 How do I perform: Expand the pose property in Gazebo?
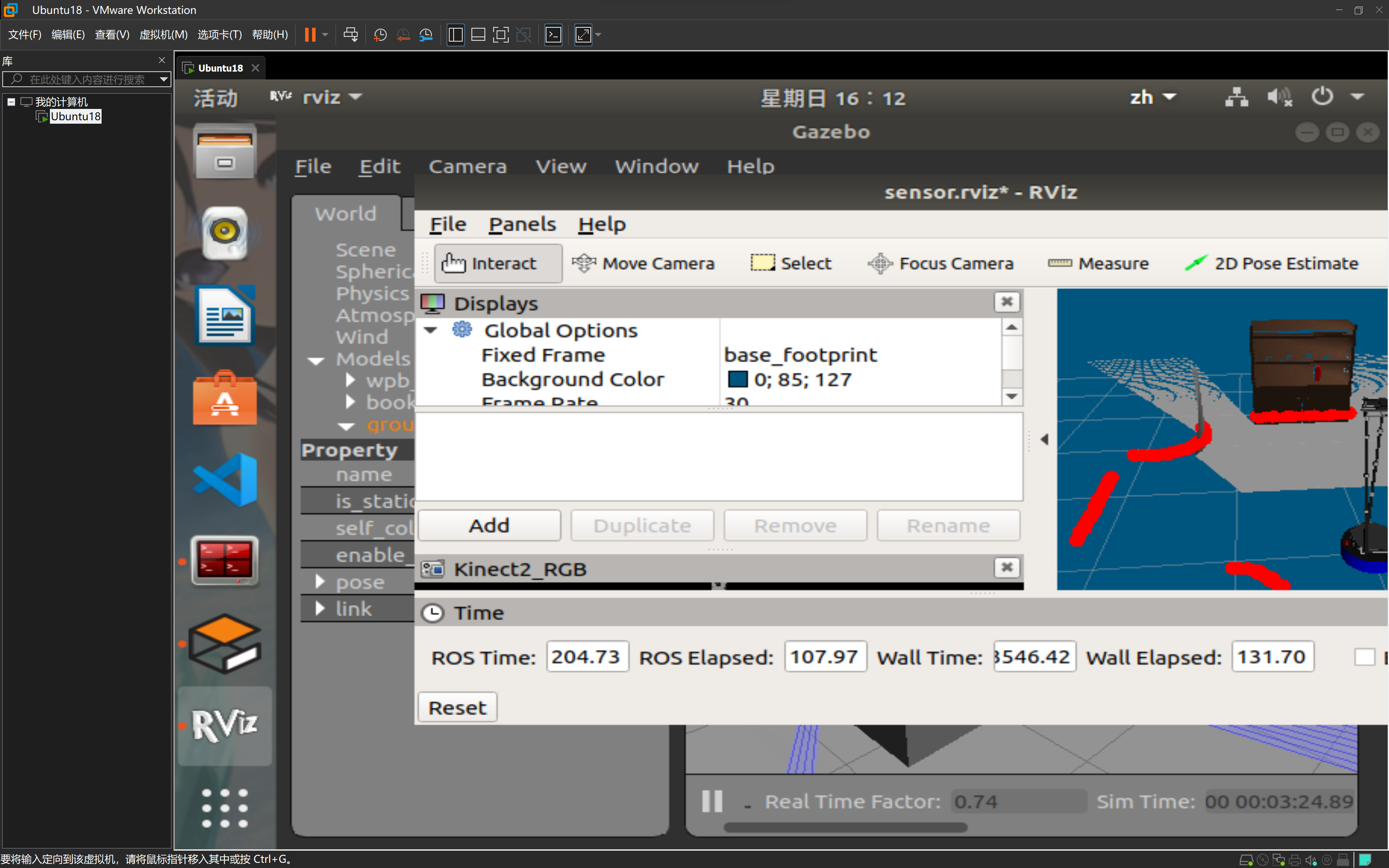pyautogui.click(x=320, y=582)
